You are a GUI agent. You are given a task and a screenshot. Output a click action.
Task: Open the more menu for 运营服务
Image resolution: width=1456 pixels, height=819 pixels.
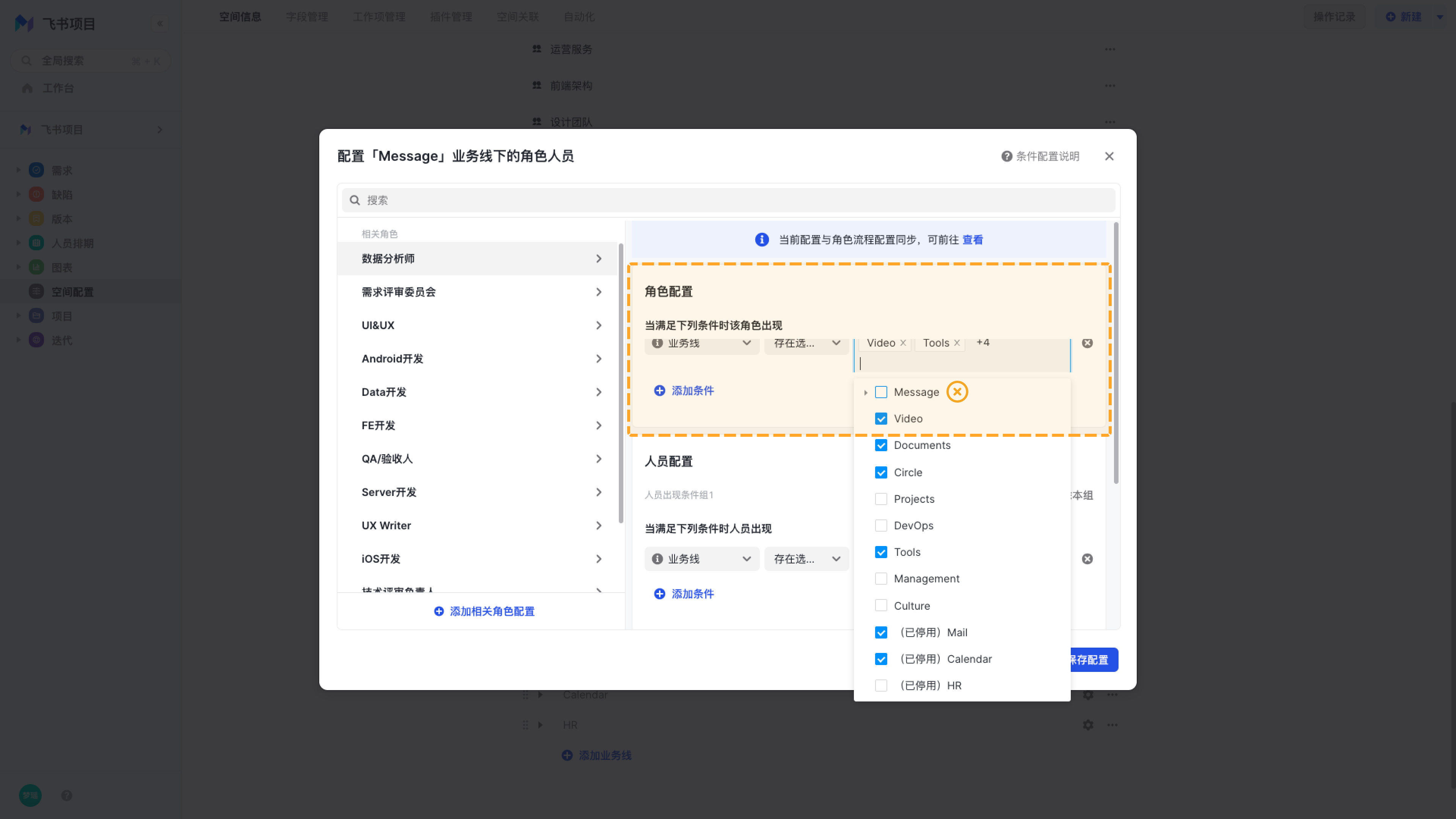click(x=1110, y=49)
